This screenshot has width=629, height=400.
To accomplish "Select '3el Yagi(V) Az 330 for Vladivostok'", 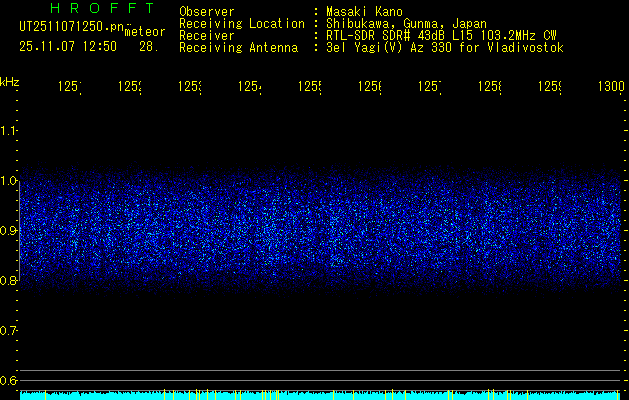I will pyautogui.click(x=445, y=48).
